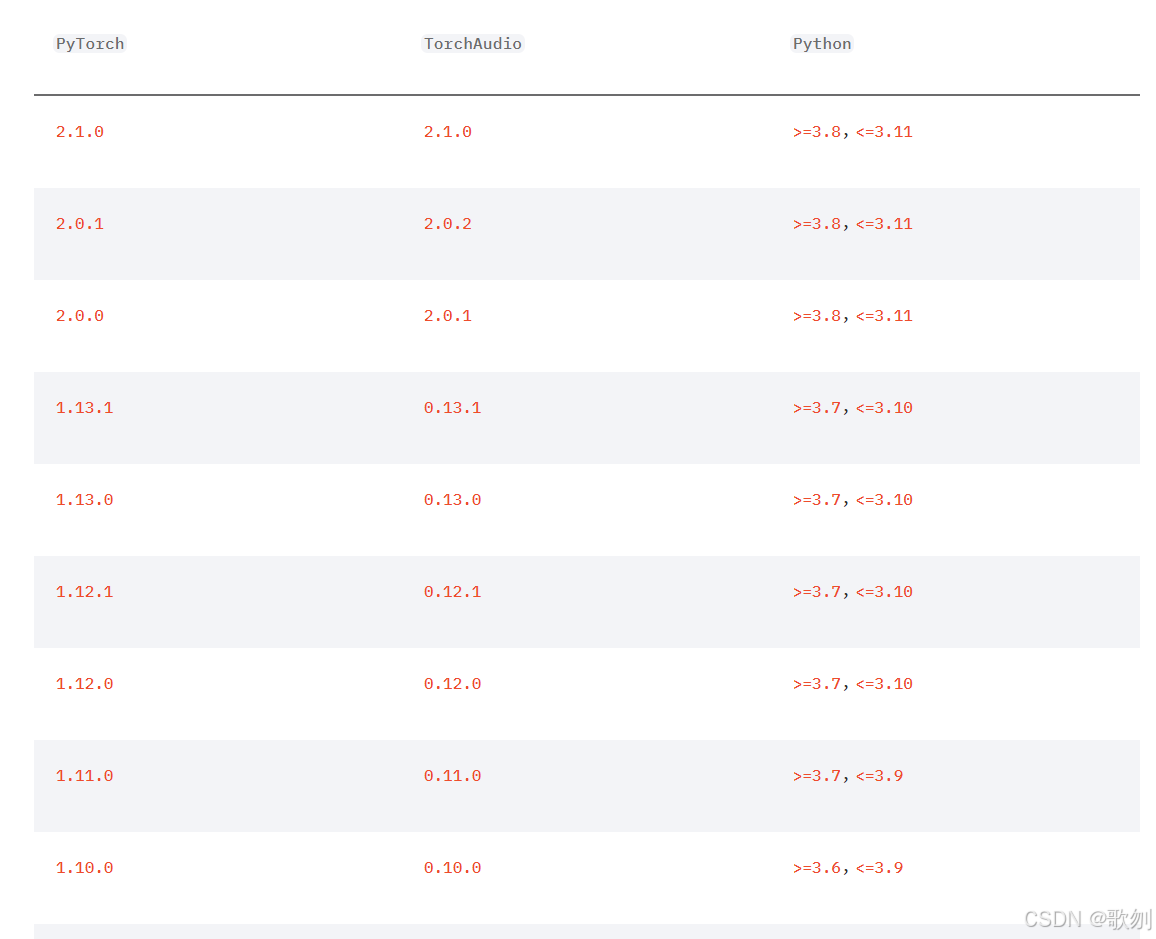Select TorchAudio version 2.0.2 cell
This screenshot has height=939, width=1156.
(448, 224)
